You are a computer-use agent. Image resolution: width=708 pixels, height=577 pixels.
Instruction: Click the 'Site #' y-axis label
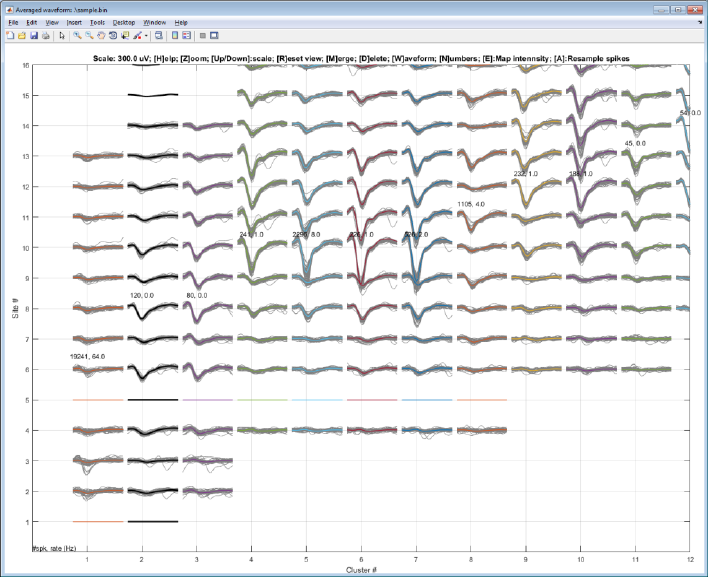tap(15, 308)
